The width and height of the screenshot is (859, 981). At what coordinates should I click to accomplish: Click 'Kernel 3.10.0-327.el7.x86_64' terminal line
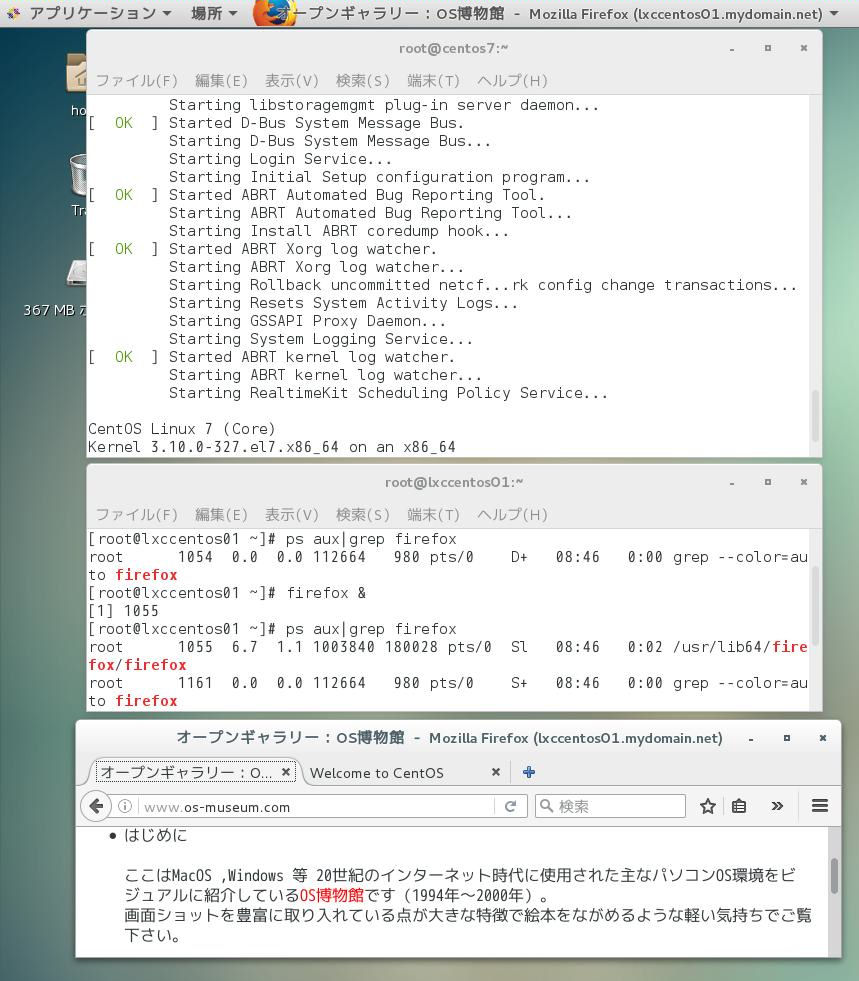coord(272,447)
